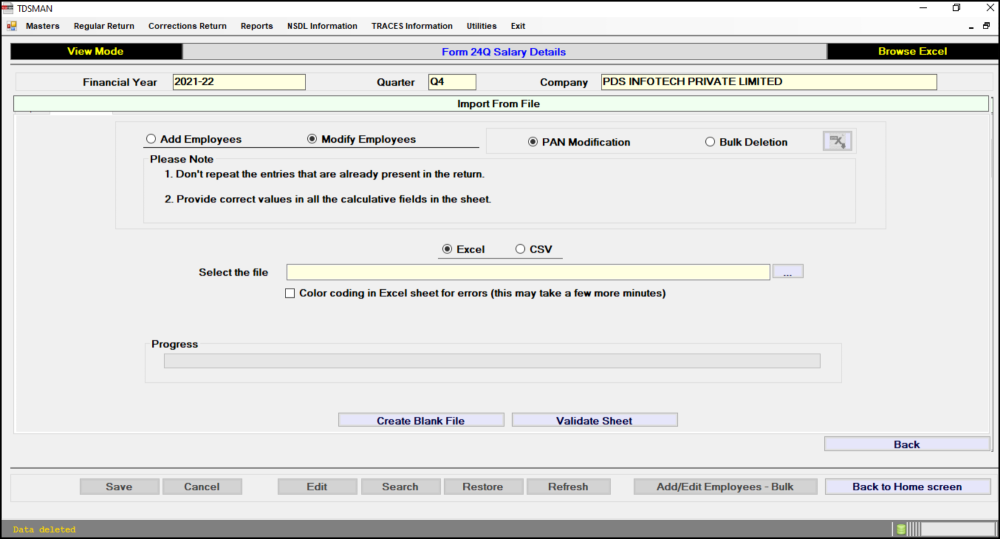Image resolution: width=1000 pixels, height=539 pixels.
Task: Click the 'Please Note' heading
Action: [182, 159]
